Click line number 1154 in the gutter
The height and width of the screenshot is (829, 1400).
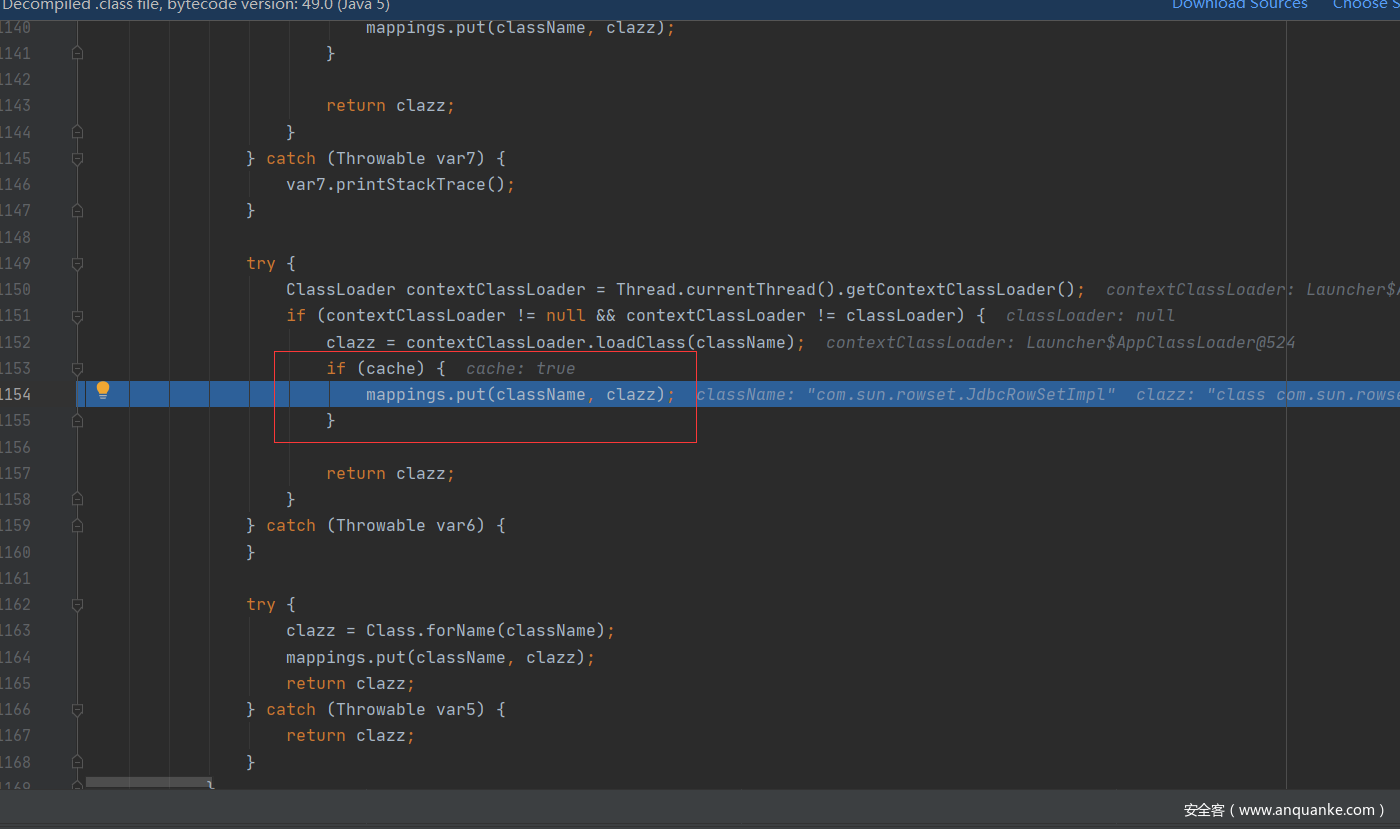point(15,394)
